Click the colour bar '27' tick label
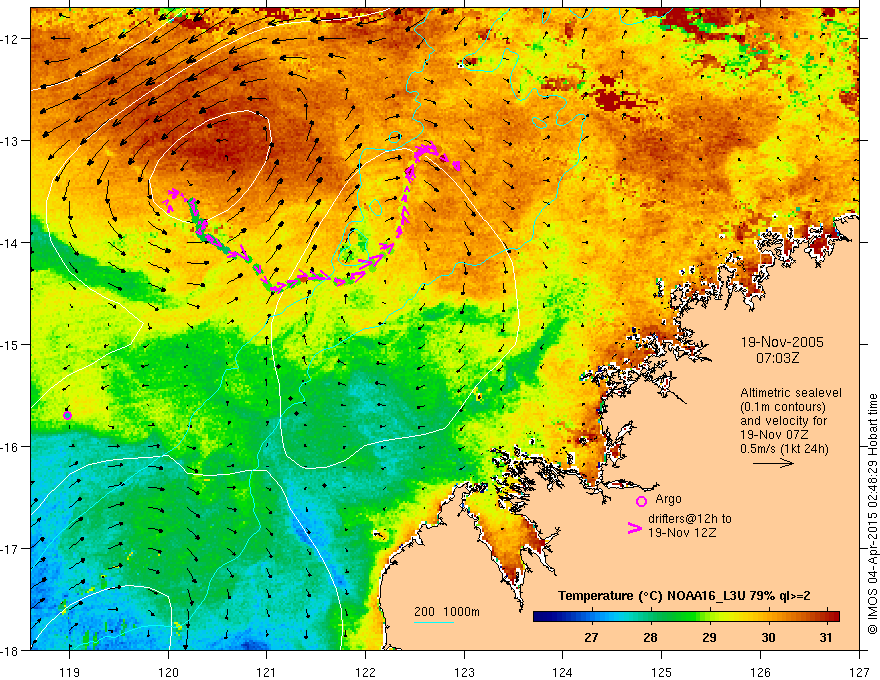 tap(591, 637)
